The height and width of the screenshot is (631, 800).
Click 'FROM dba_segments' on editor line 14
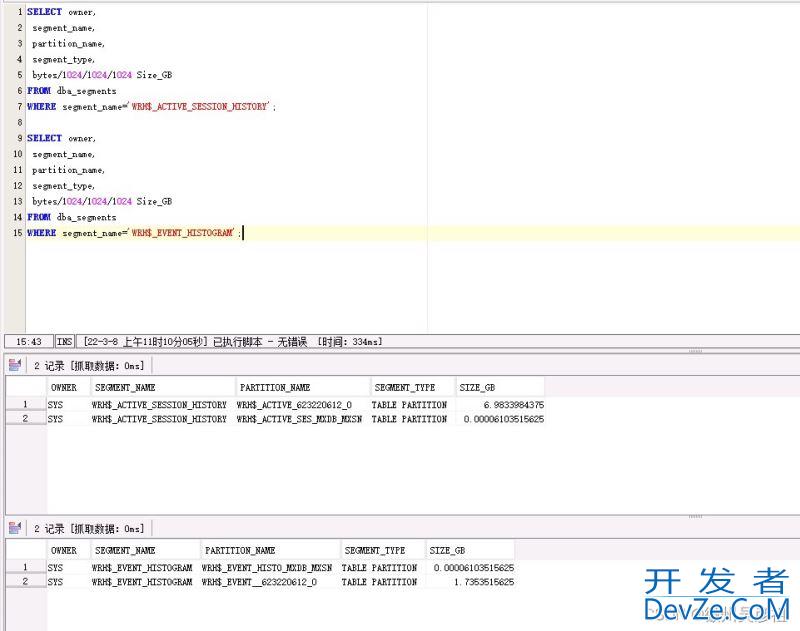72,217
